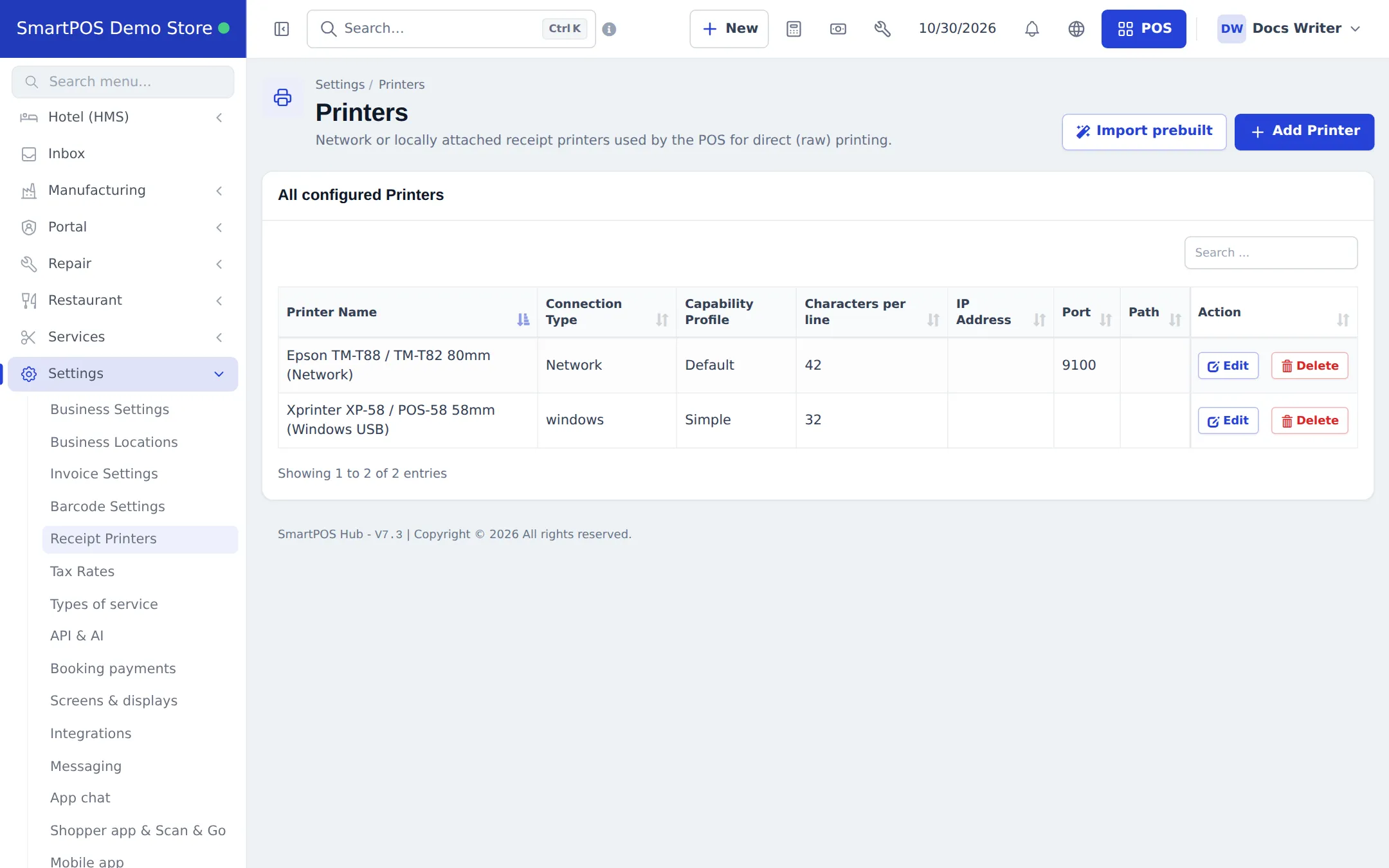Expand the Restaurant menu
Image resolution: width=1389 pixels, height=868 pixels.
[122, 300]
